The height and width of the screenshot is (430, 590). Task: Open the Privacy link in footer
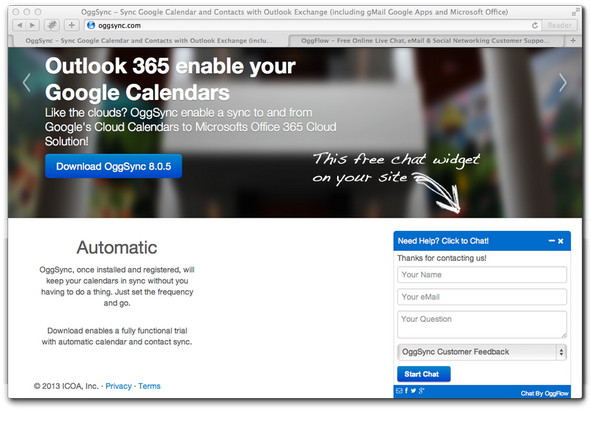tap(119, 386)
